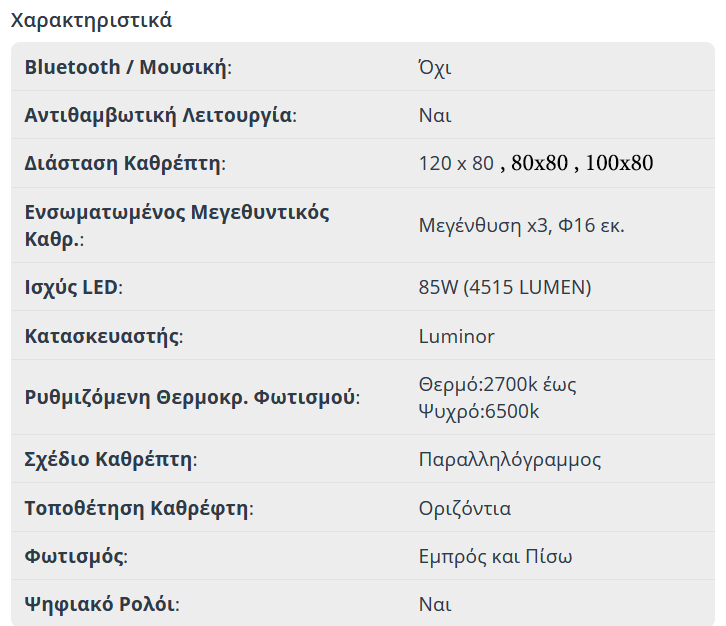Select the Παραλληλόγραμμος value
726x626 pixels.
click(x=509, y=460)
